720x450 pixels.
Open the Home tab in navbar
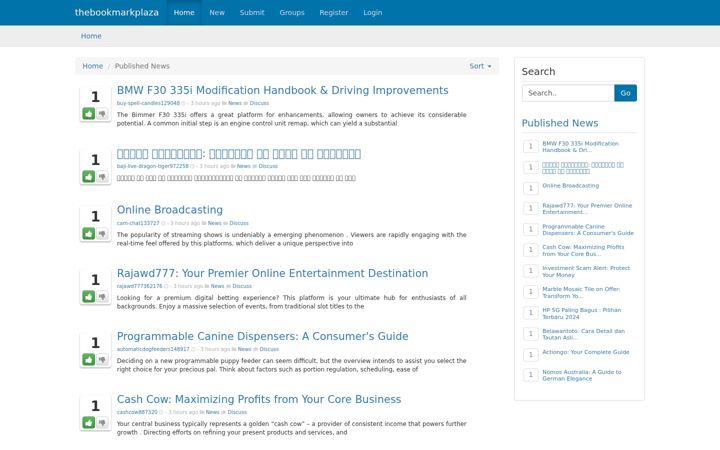184,12
